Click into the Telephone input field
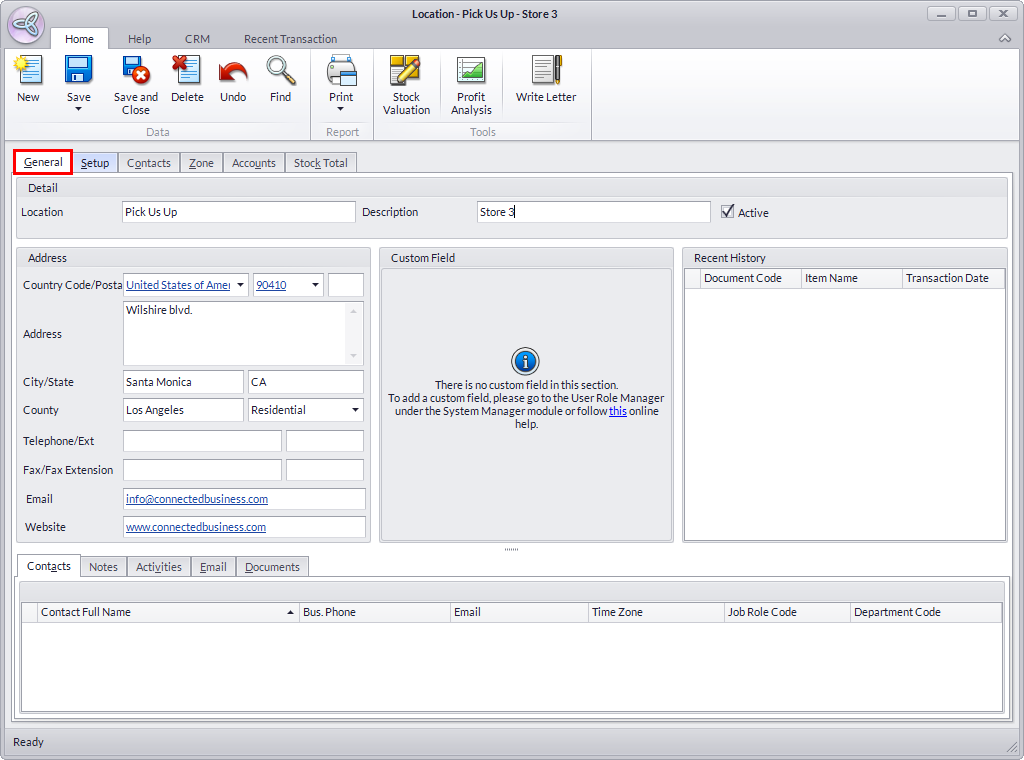The image size is (1024, 760). tap(202, 441)
